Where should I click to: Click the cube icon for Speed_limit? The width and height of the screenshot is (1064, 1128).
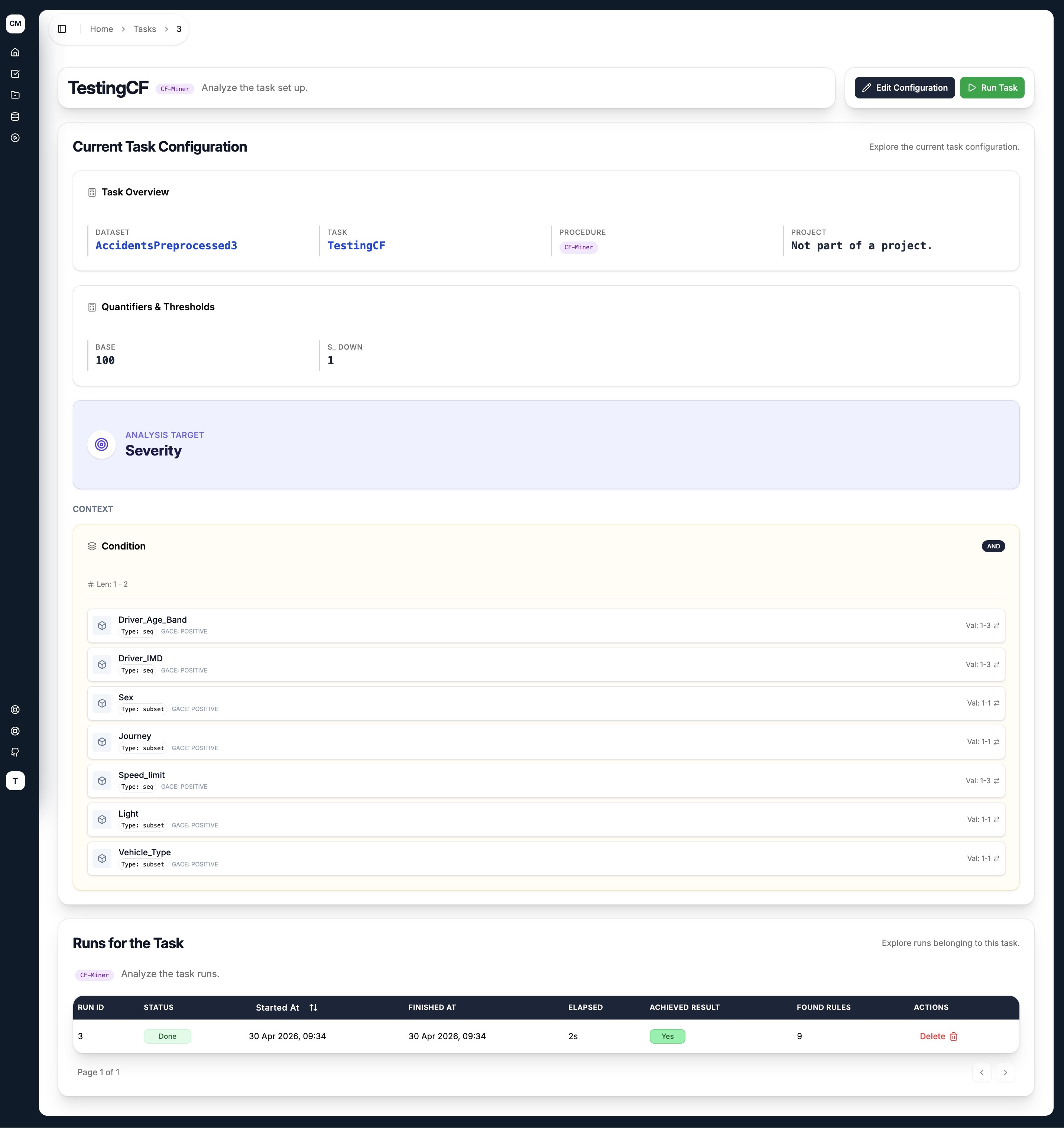click(x=102, y=781)
